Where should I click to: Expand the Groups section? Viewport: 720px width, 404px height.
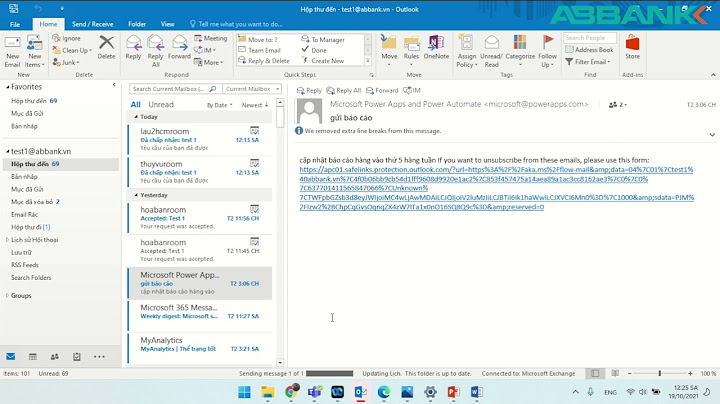click(x=7, y=296)
